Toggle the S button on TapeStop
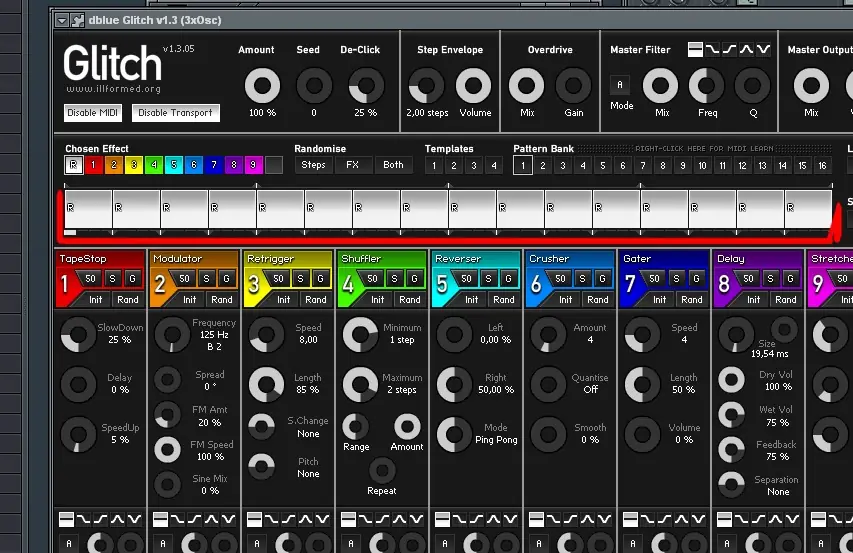This screenshot has height=553, width=853. 112,278
